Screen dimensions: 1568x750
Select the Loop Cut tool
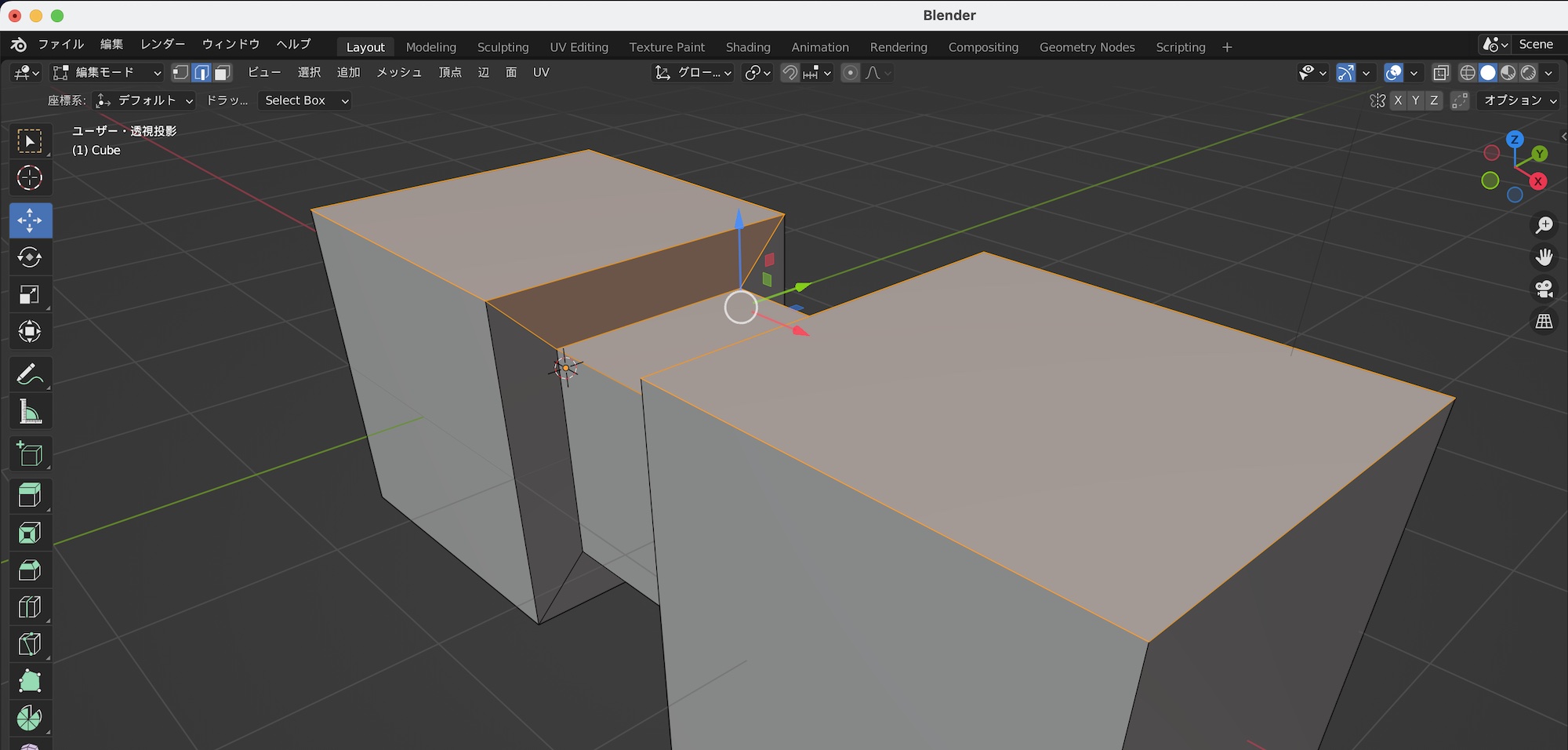30,607
